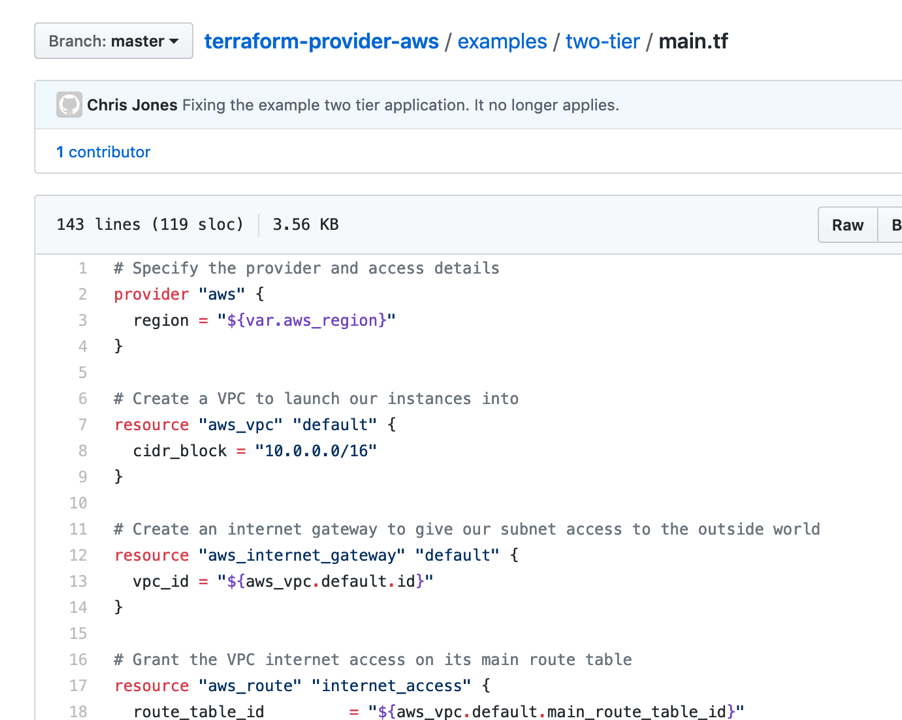Go to the two-tier folder breadcrumb
Image resolution: width=902 pixels, height=720 pixels.
(602, 41)
